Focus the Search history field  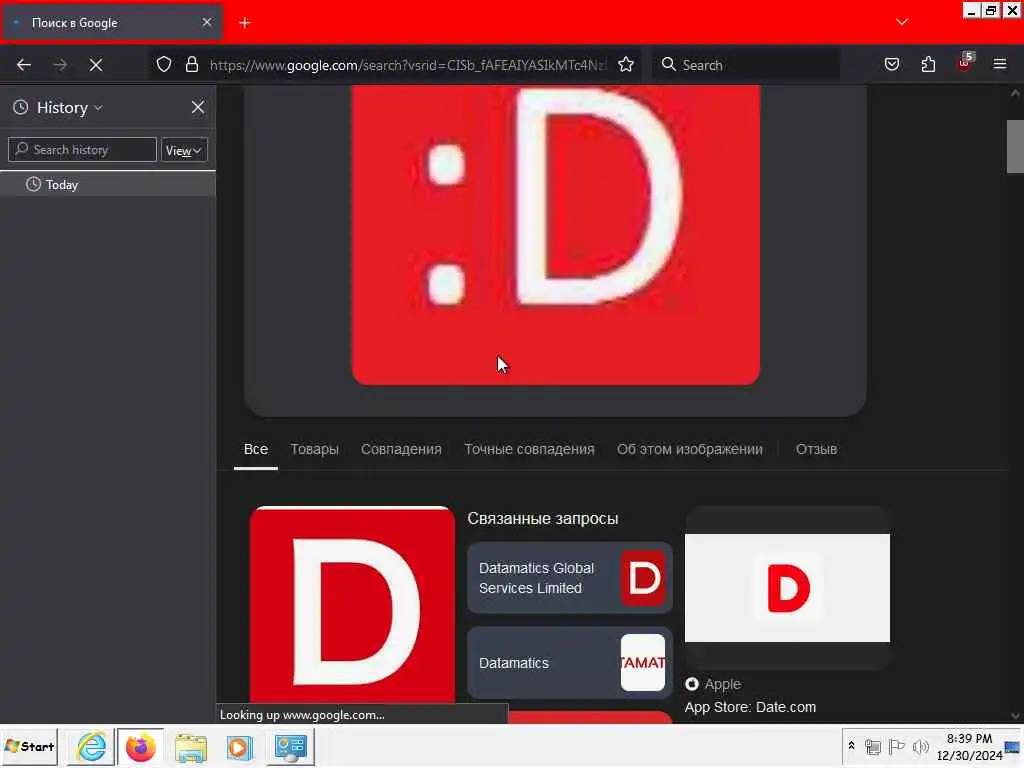click(82, 150)
